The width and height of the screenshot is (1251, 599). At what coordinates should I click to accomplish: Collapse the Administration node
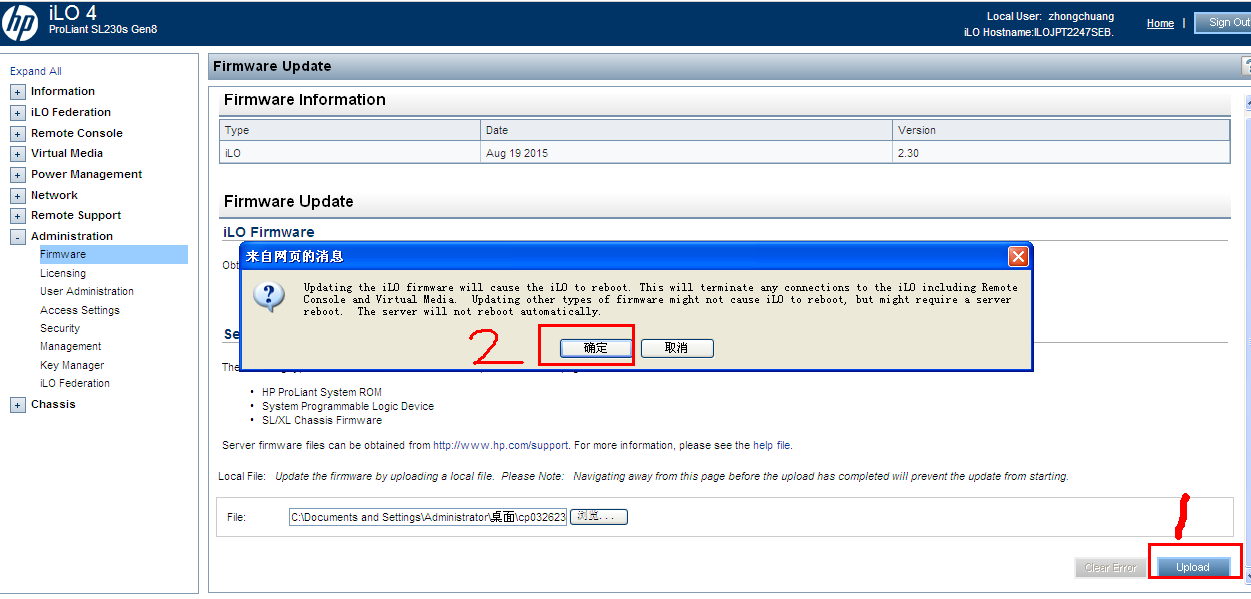pos(17,237)
